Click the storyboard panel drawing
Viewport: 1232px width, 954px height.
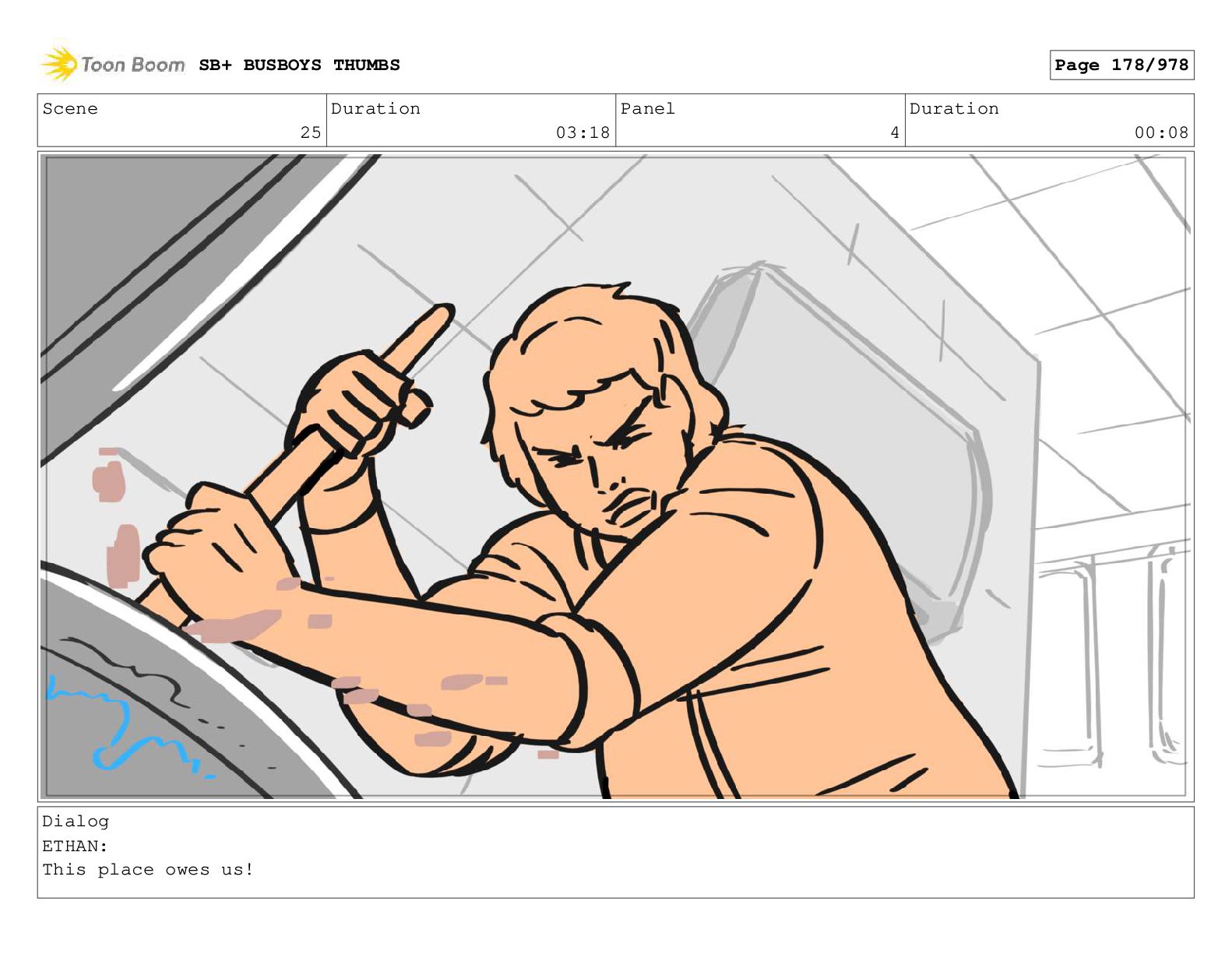click(x=615, y=477)
